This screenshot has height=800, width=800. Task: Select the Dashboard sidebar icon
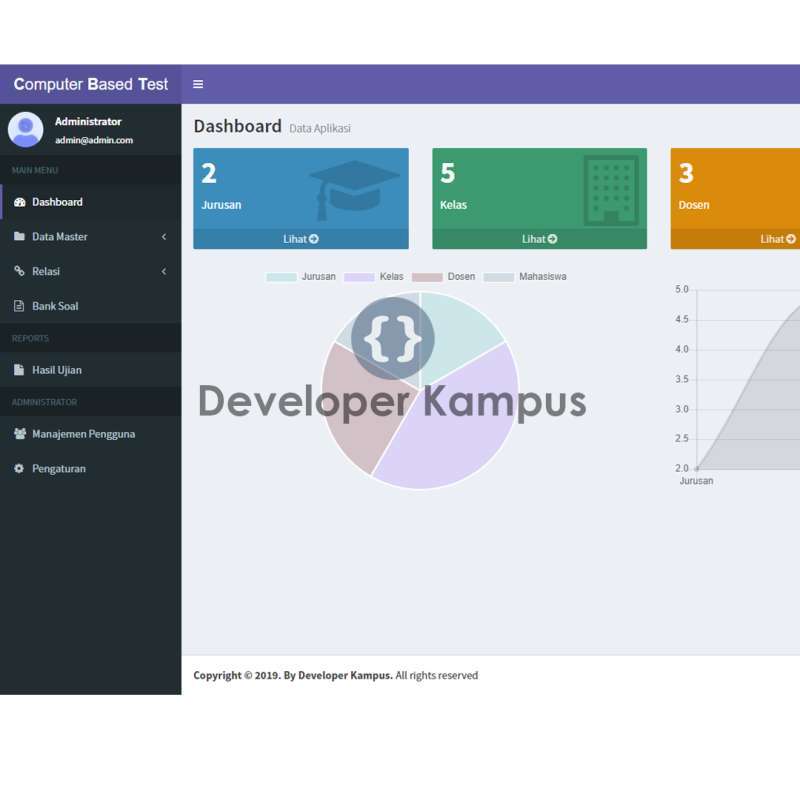point(22,202)
